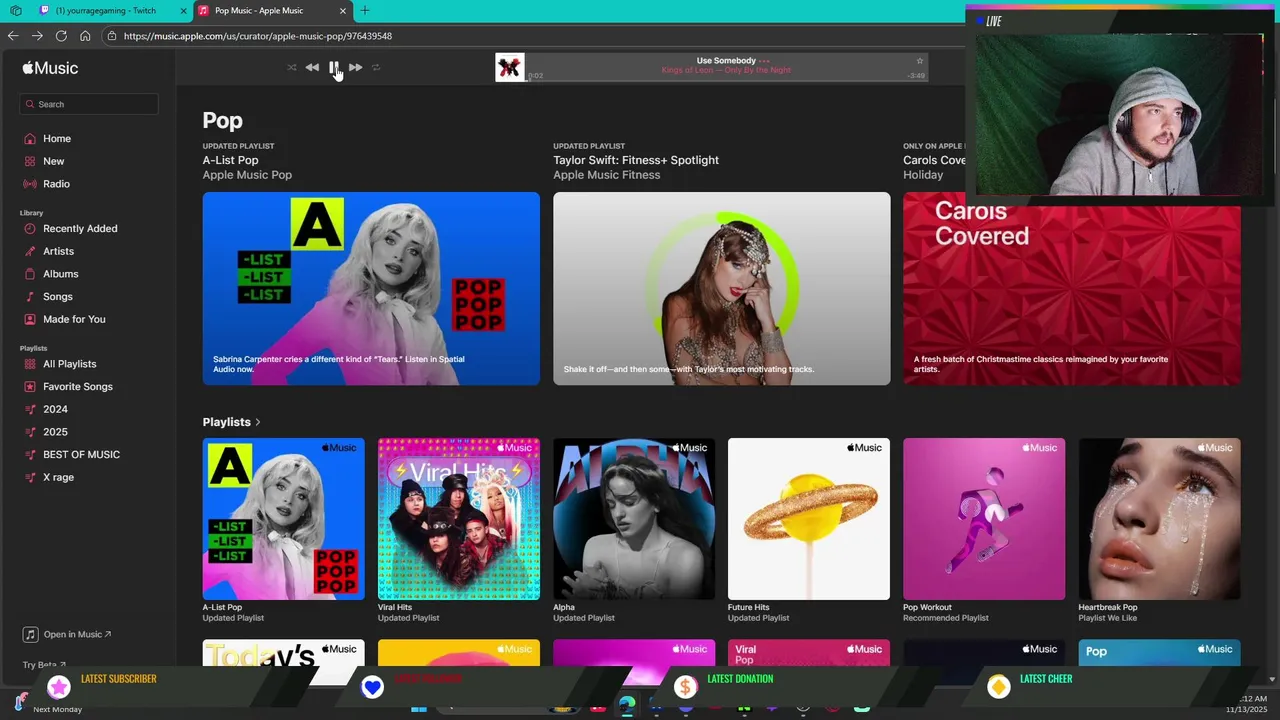
Task: Click the All Playlists grid icon
Action: [x=30, y=364]
